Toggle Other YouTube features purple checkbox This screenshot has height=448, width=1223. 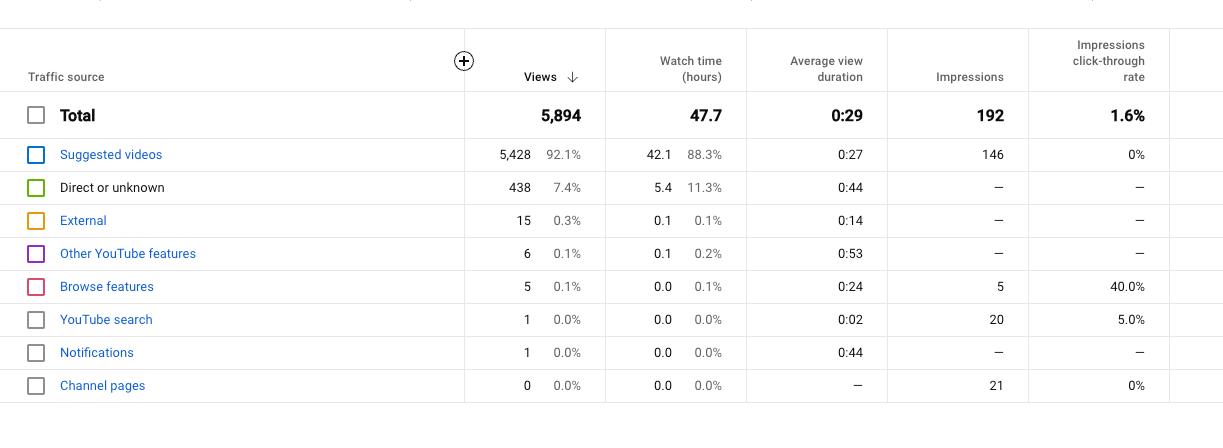(x=36, y=254)
